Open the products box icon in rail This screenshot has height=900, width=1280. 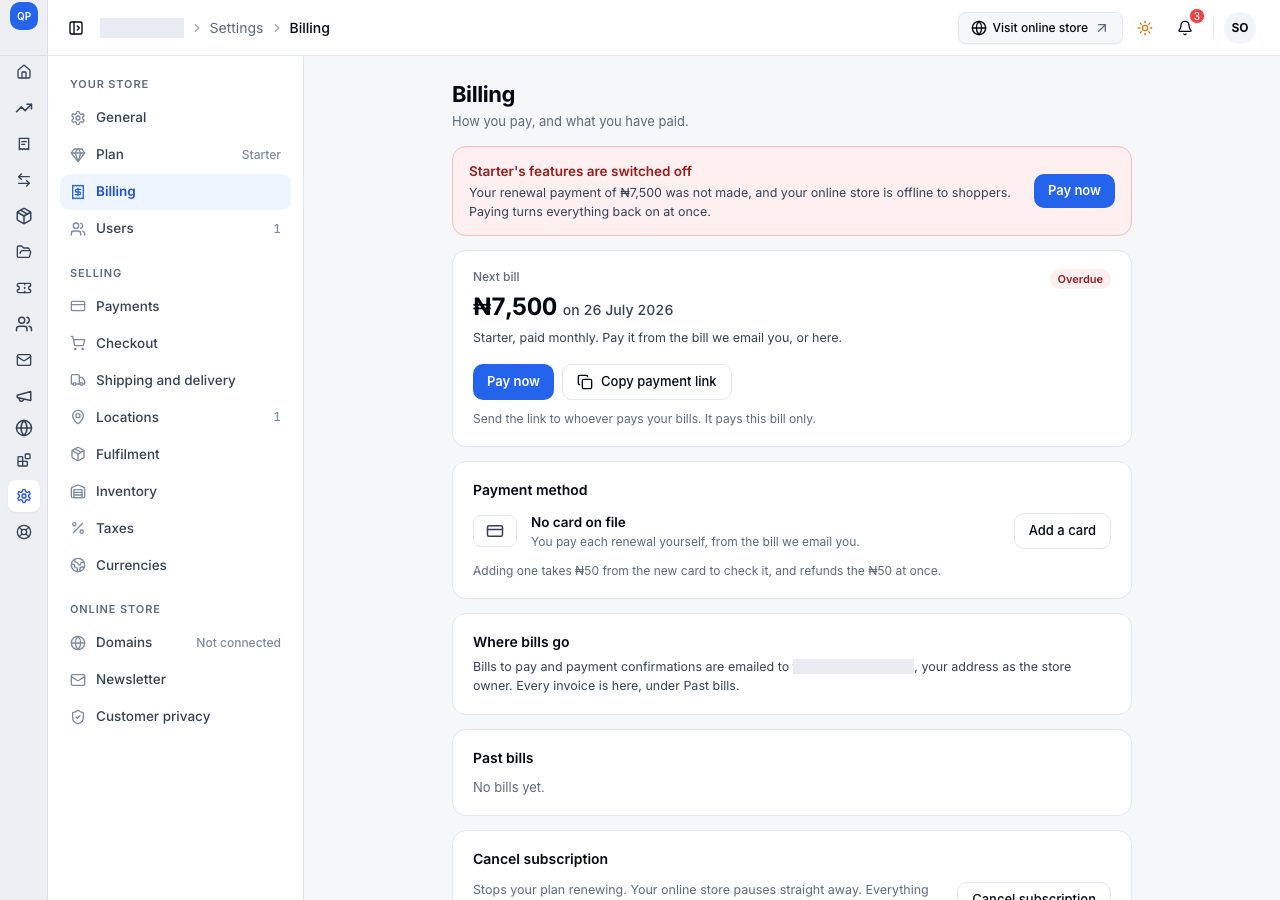[x=24, y=216]
